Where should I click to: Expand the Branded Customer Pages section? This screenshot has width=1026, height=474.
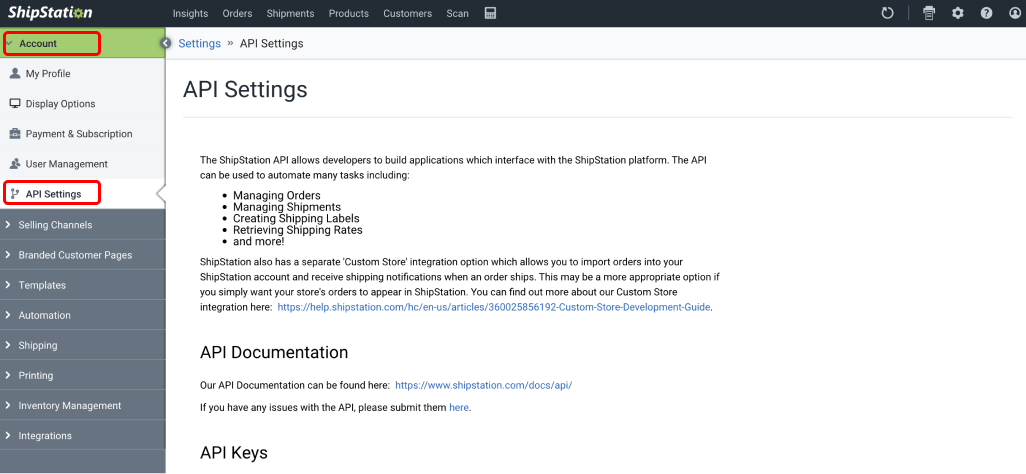click(x=82, y=255)
